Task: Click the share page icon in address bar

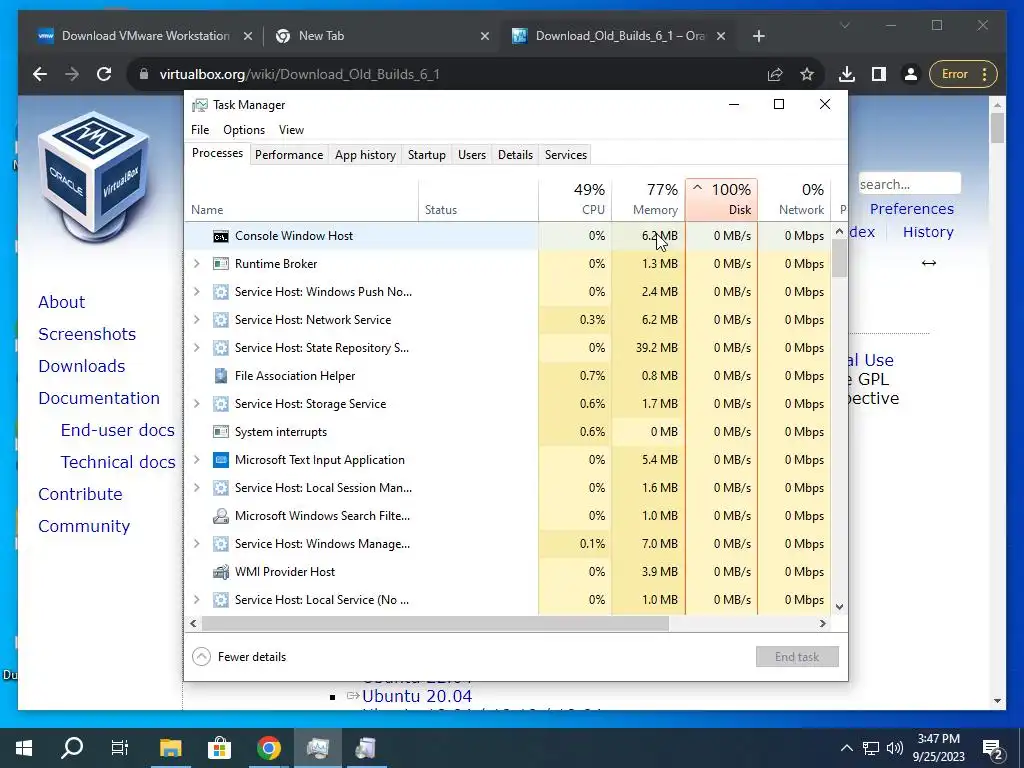Action: pos(775,74)
